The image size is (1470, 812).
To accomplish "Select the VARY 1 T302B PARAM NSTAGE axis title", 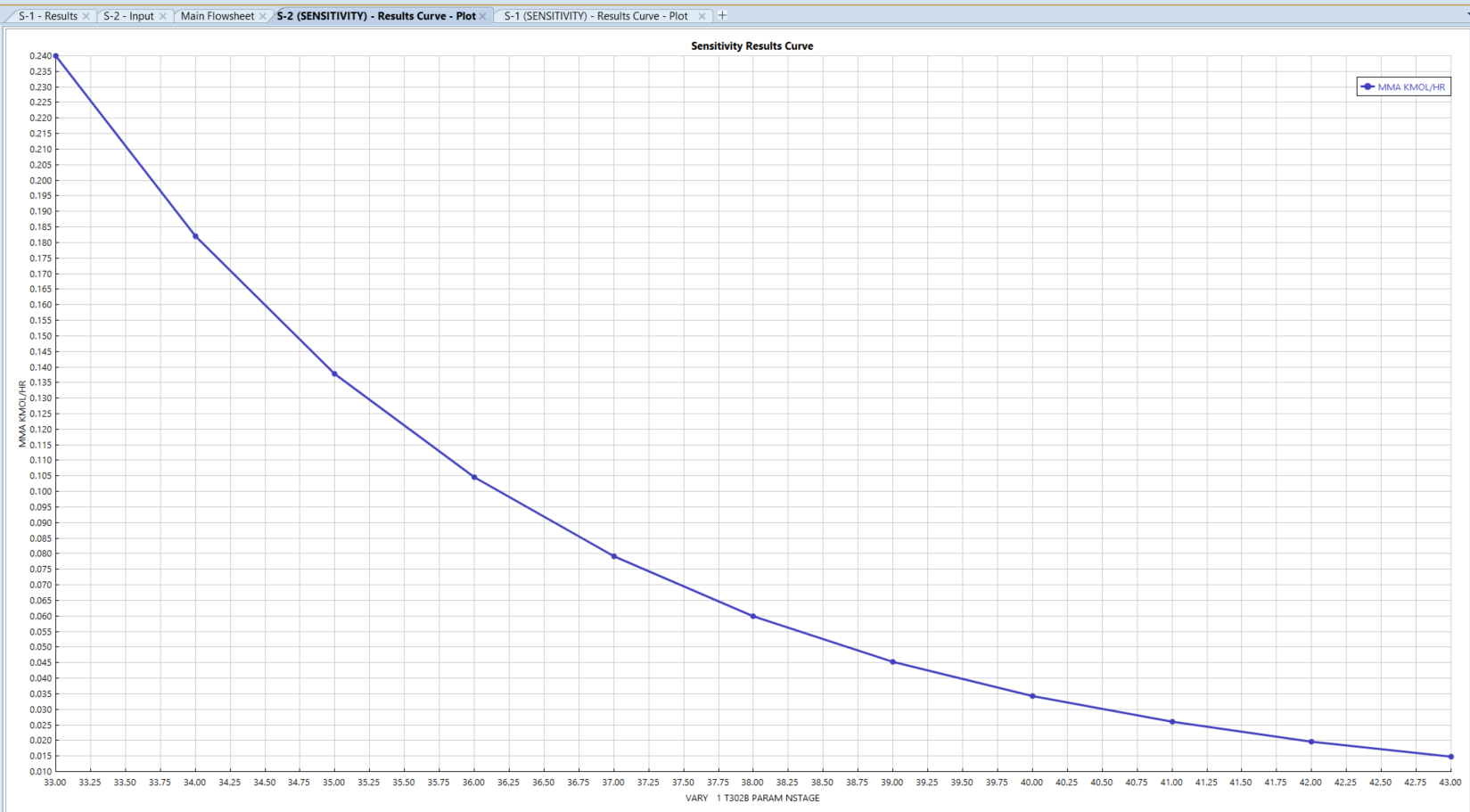I will [x=752, y=798].
